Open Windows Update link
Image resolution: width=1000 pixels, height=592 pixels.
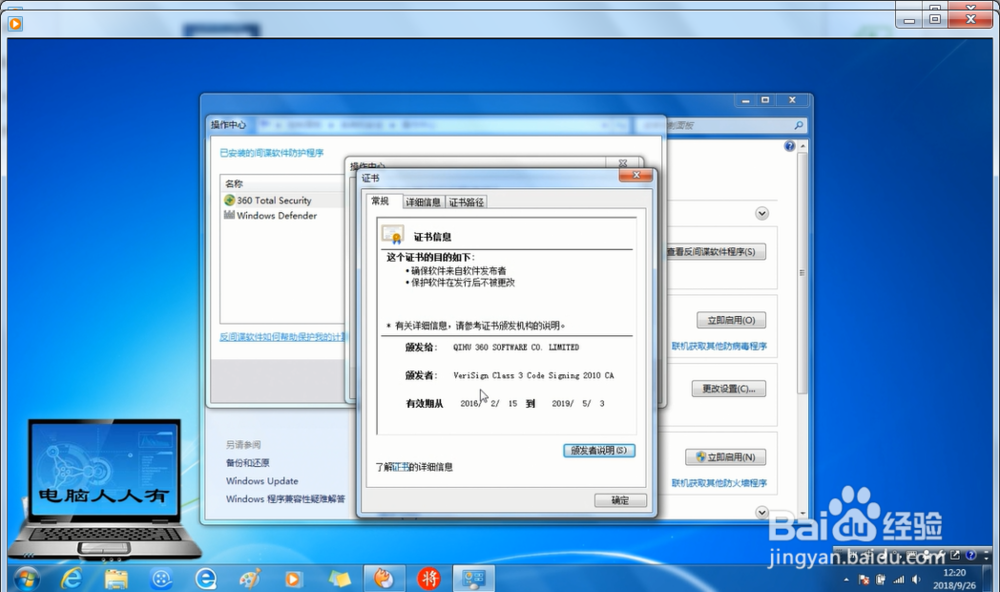[261, 481]
